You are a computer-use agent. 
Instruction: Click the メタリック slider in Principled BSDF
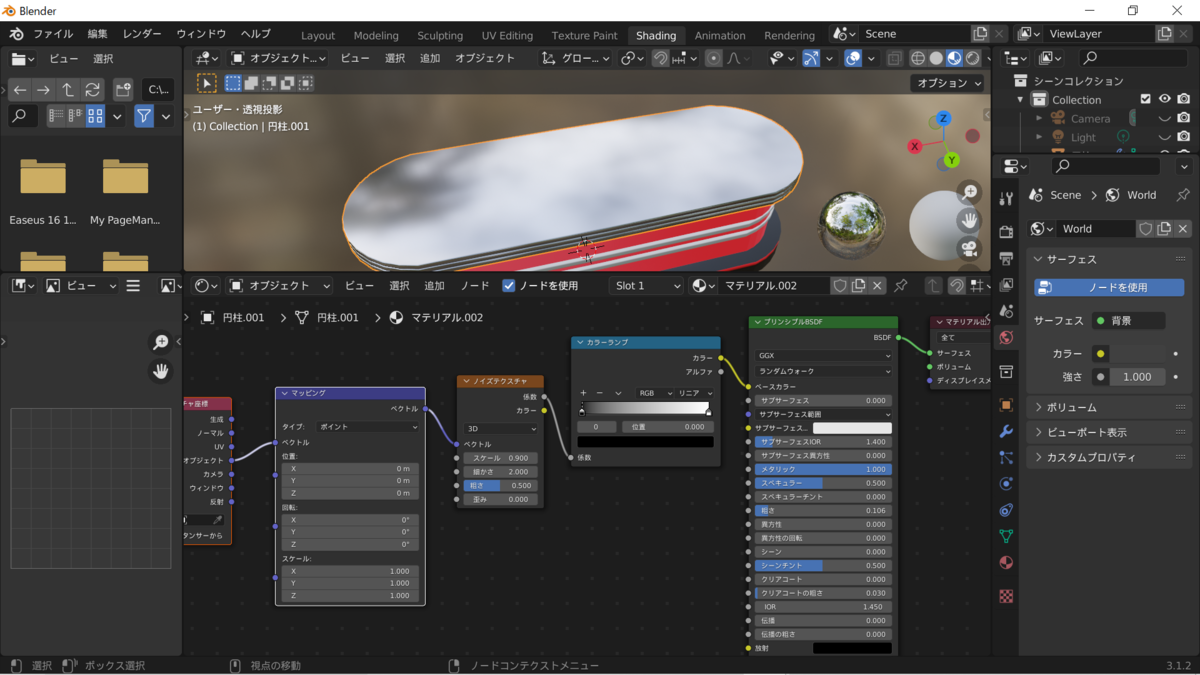(821, 469)
